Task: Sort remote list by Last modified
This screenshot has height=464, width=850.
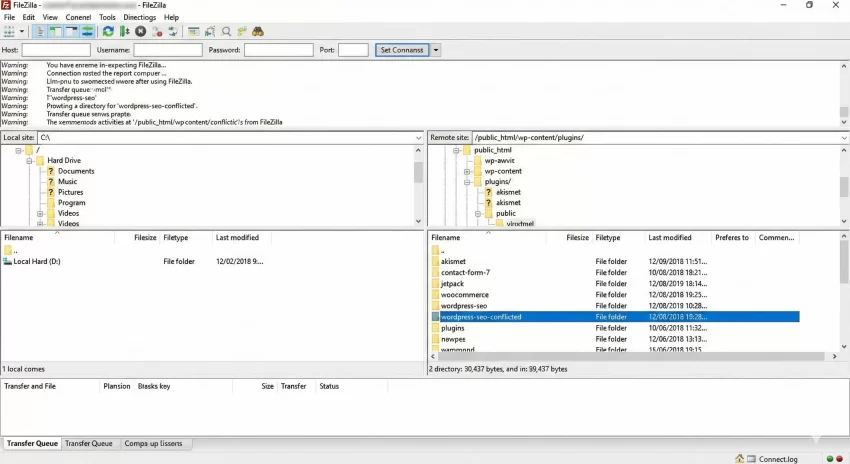Action: click(x=669, y=237)
